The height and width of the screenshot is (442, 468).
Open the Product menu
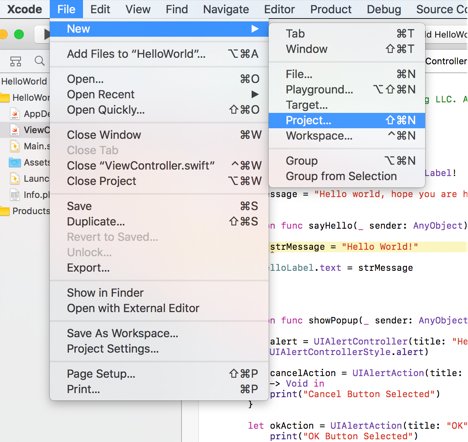point(331,9)
